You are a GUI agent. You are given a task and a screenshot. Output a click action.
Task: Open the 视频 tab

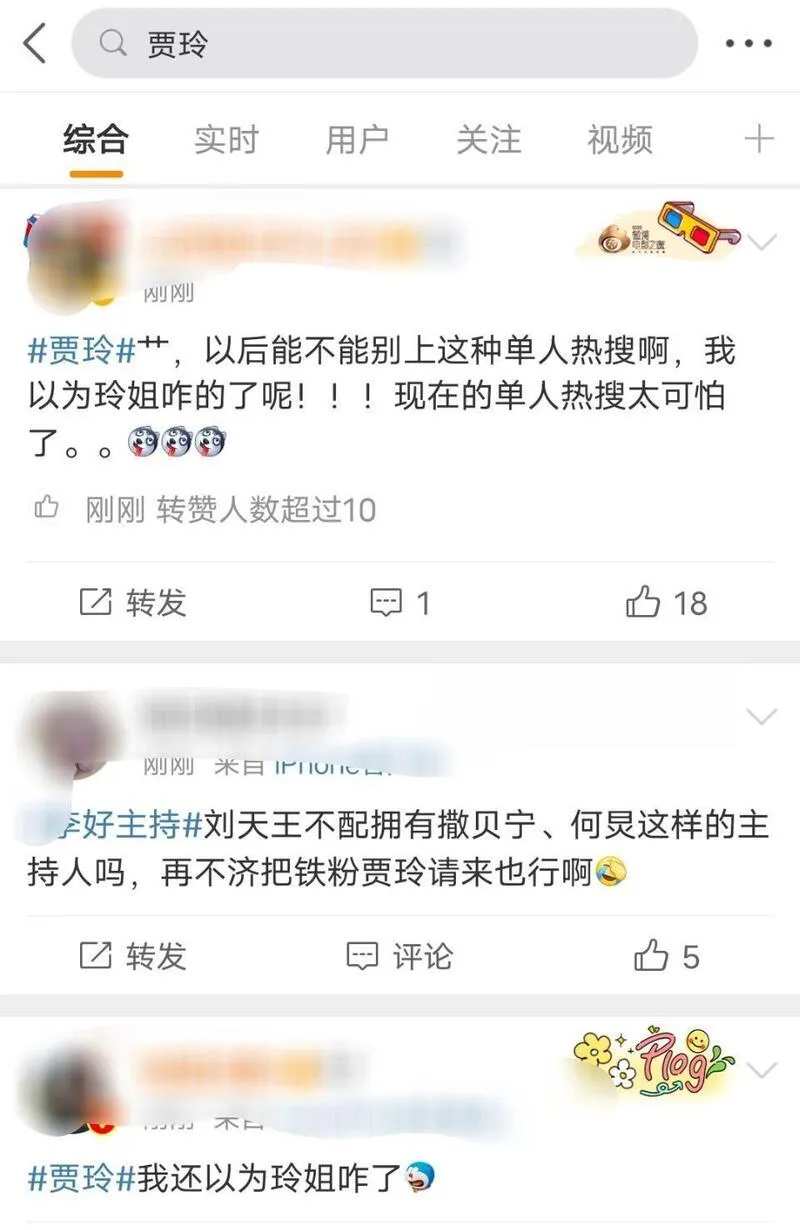(620, 139)
